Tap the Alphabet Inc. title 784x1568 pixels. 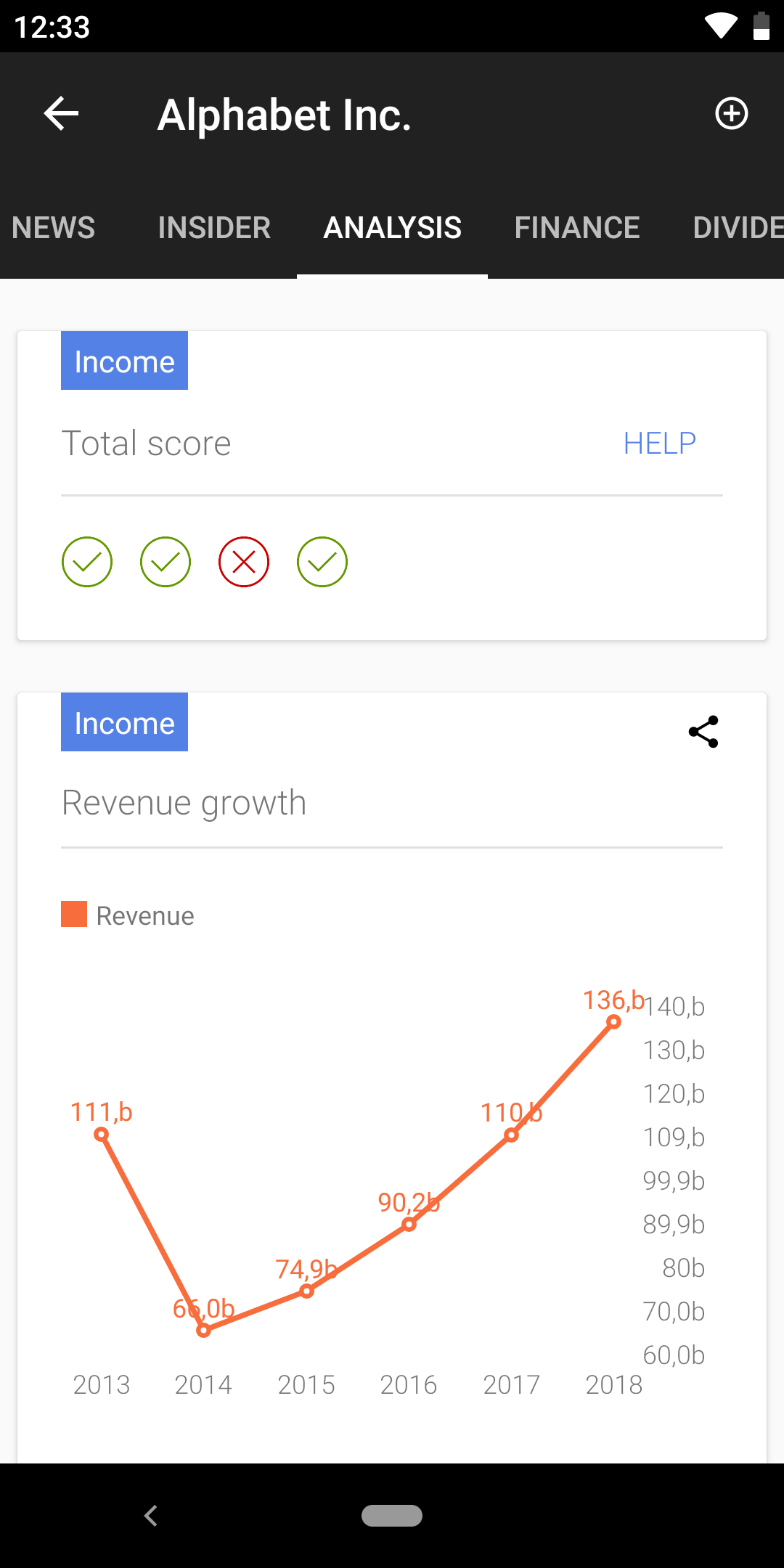click(x=285, y=115)
